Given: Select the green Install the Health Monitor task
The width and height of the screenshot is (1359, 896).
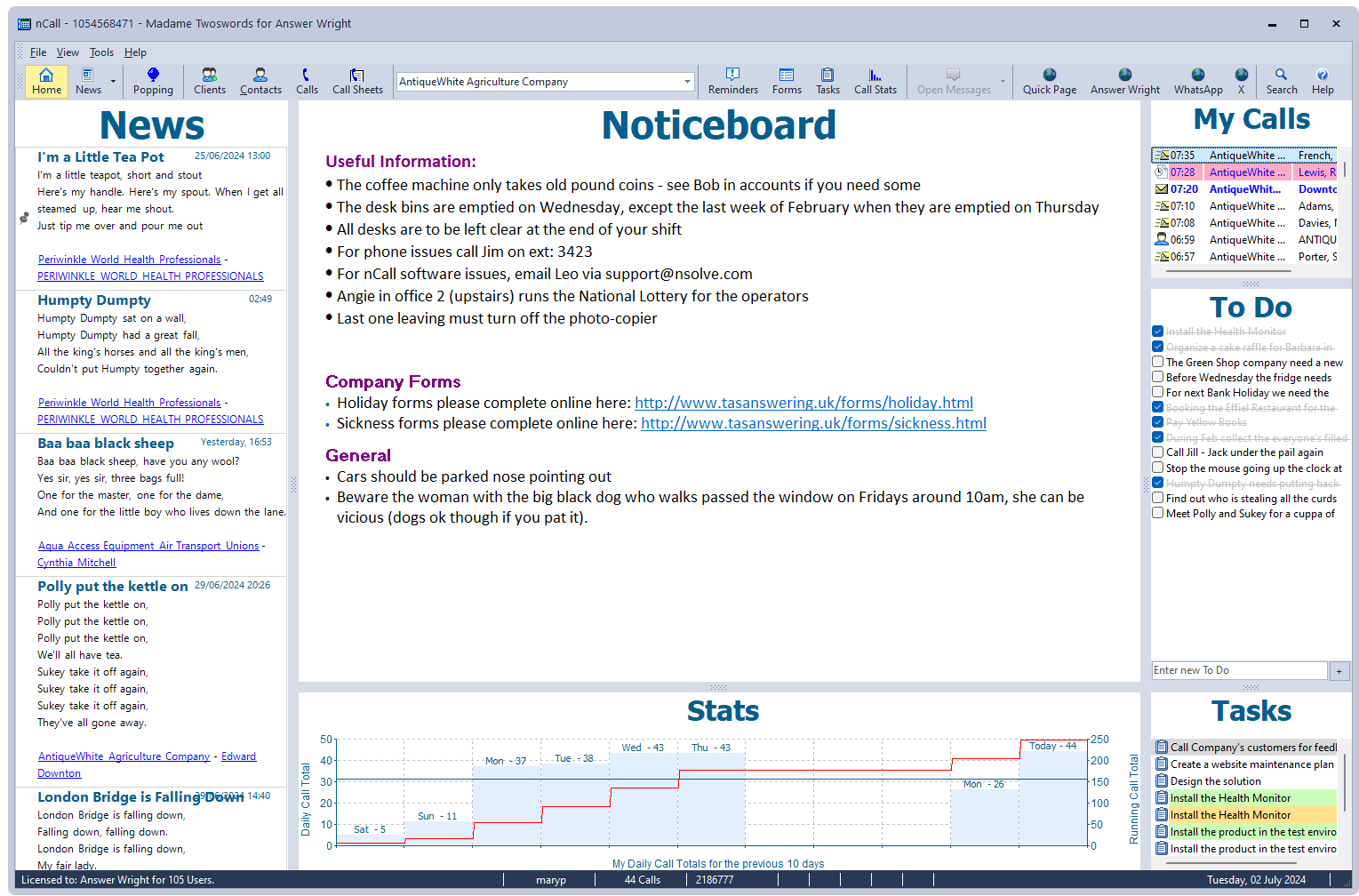Looking at the screenshot, I should [1244, 798].
